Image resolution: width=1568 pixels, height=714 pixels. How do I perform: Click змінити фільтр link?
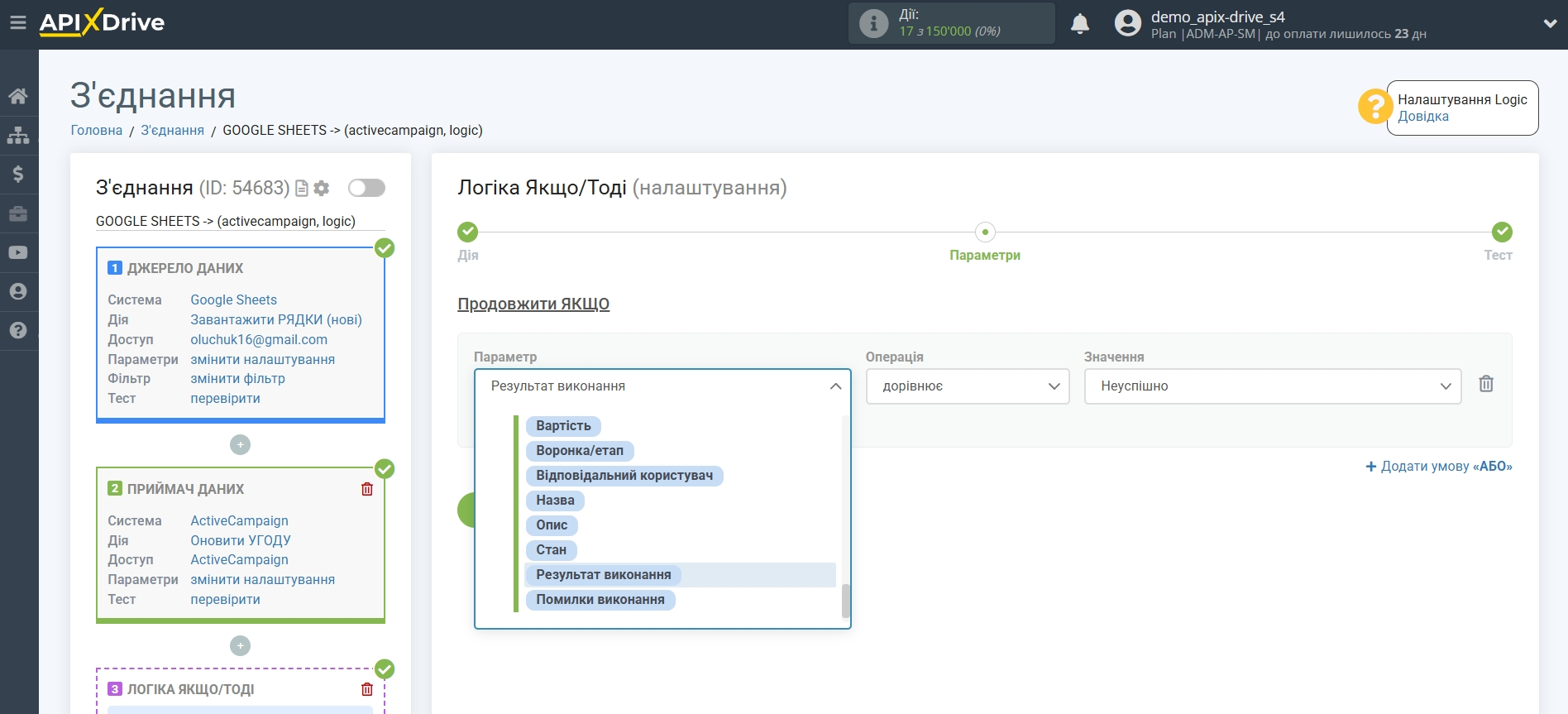pos(237,378)
